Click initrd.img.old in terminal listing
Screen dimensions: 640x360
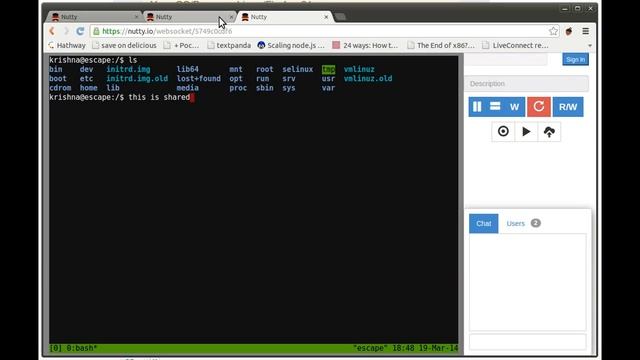tap(137, 78)
